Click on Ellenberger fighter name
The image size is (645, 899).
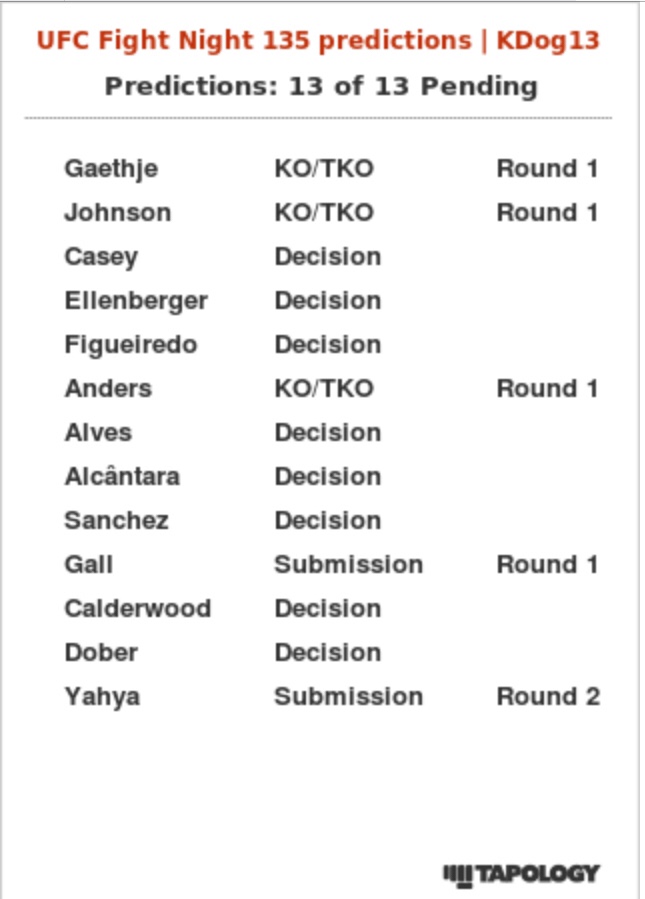coord(136,301)
